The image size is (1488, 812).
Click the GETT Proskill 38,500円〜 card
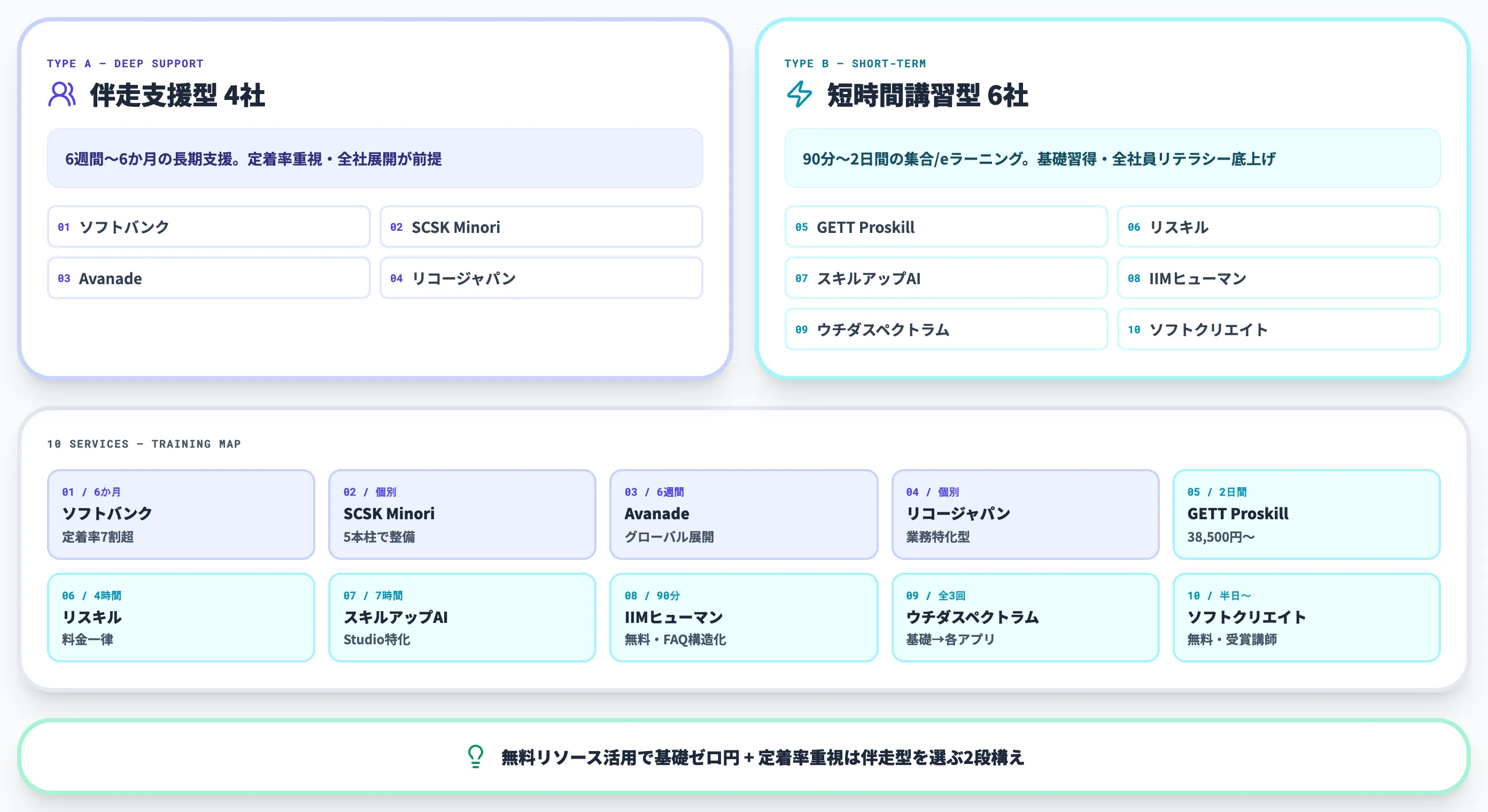tap(1307, 514)
